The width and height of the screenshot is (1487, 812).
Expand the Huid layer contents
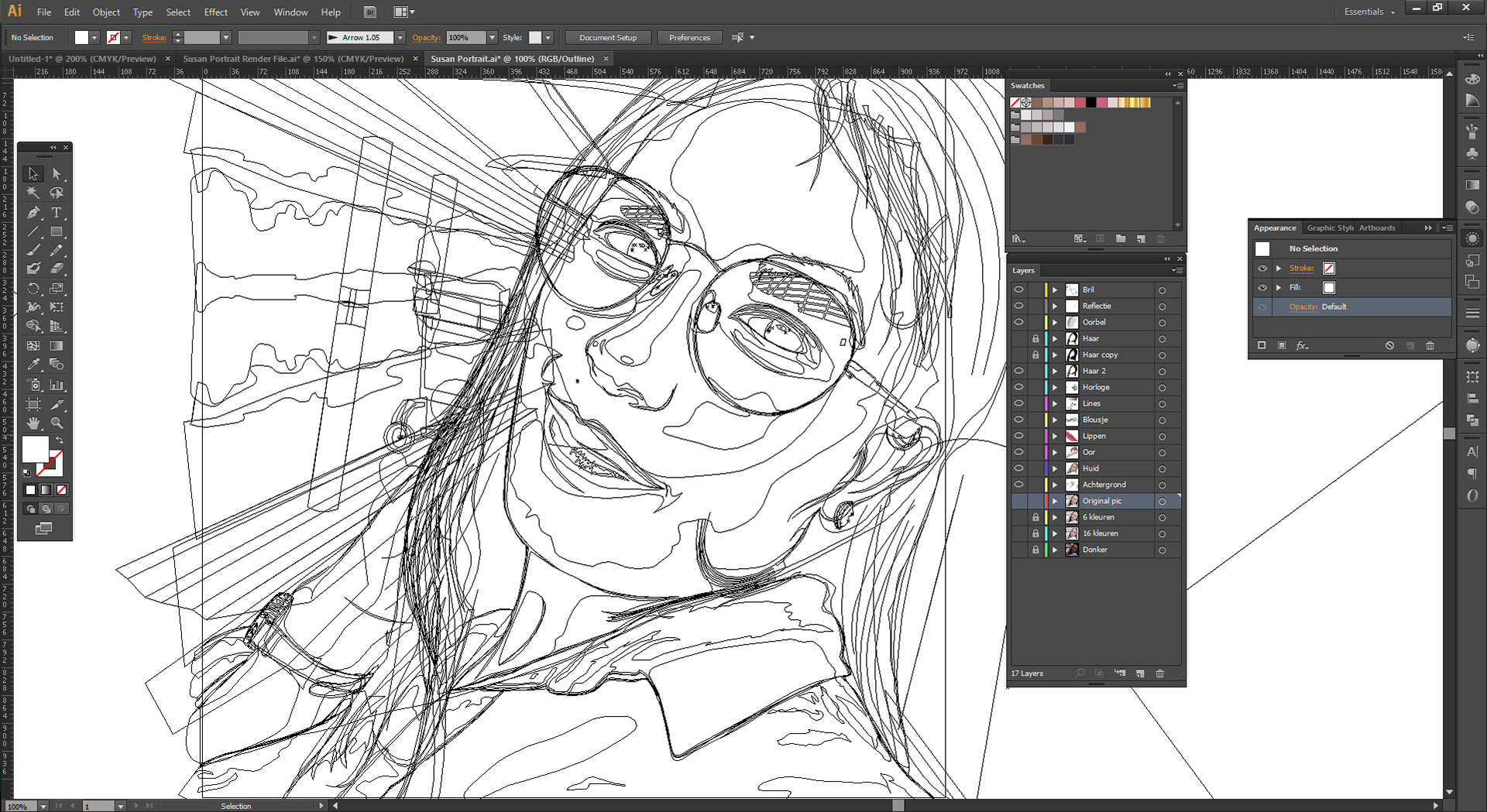pyautogui.click(x=1054, y=468)
